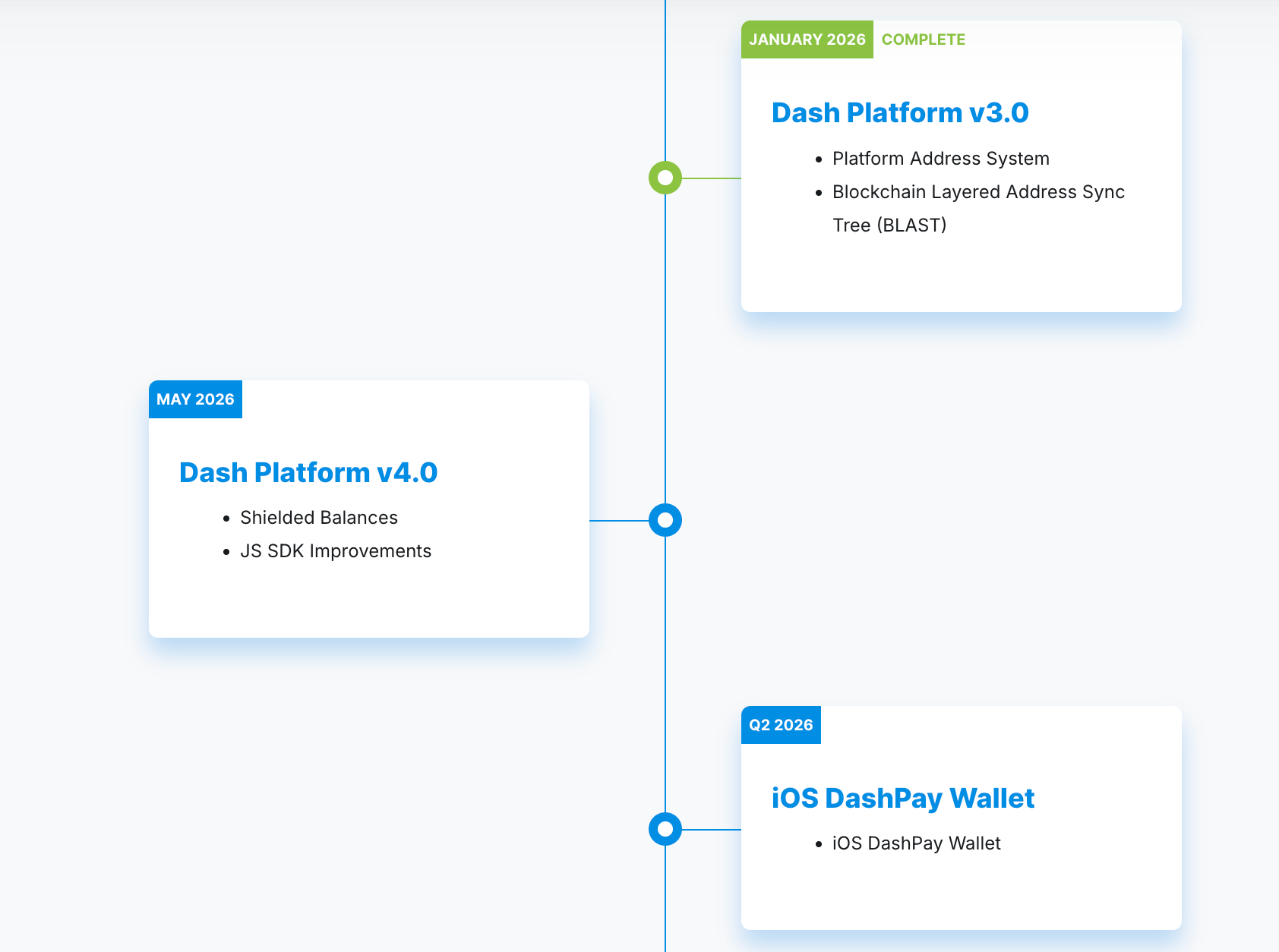Click the connector line to v4.0 card

[x=619, y=521]
